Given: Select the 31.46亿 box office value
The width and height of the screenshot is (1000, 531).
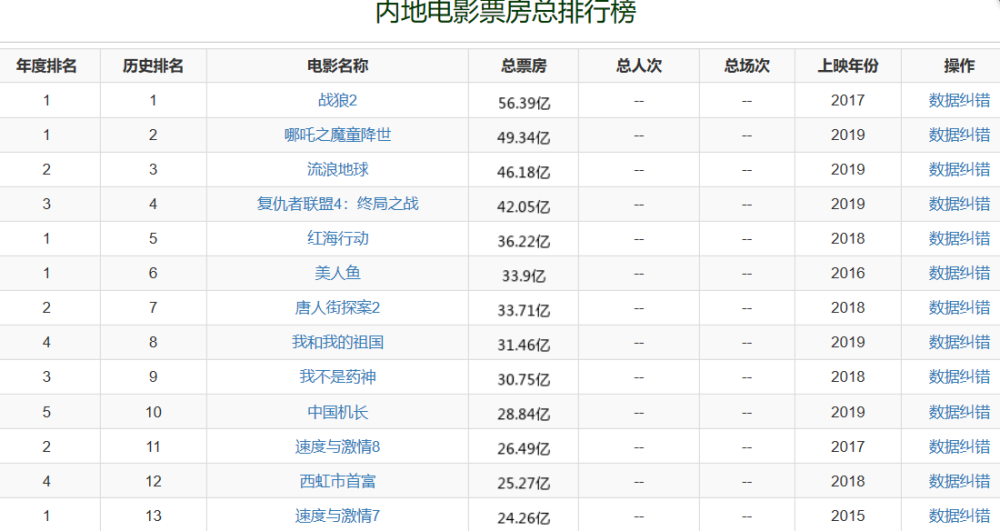Looking at the screenshot, I should pos(524,345).
